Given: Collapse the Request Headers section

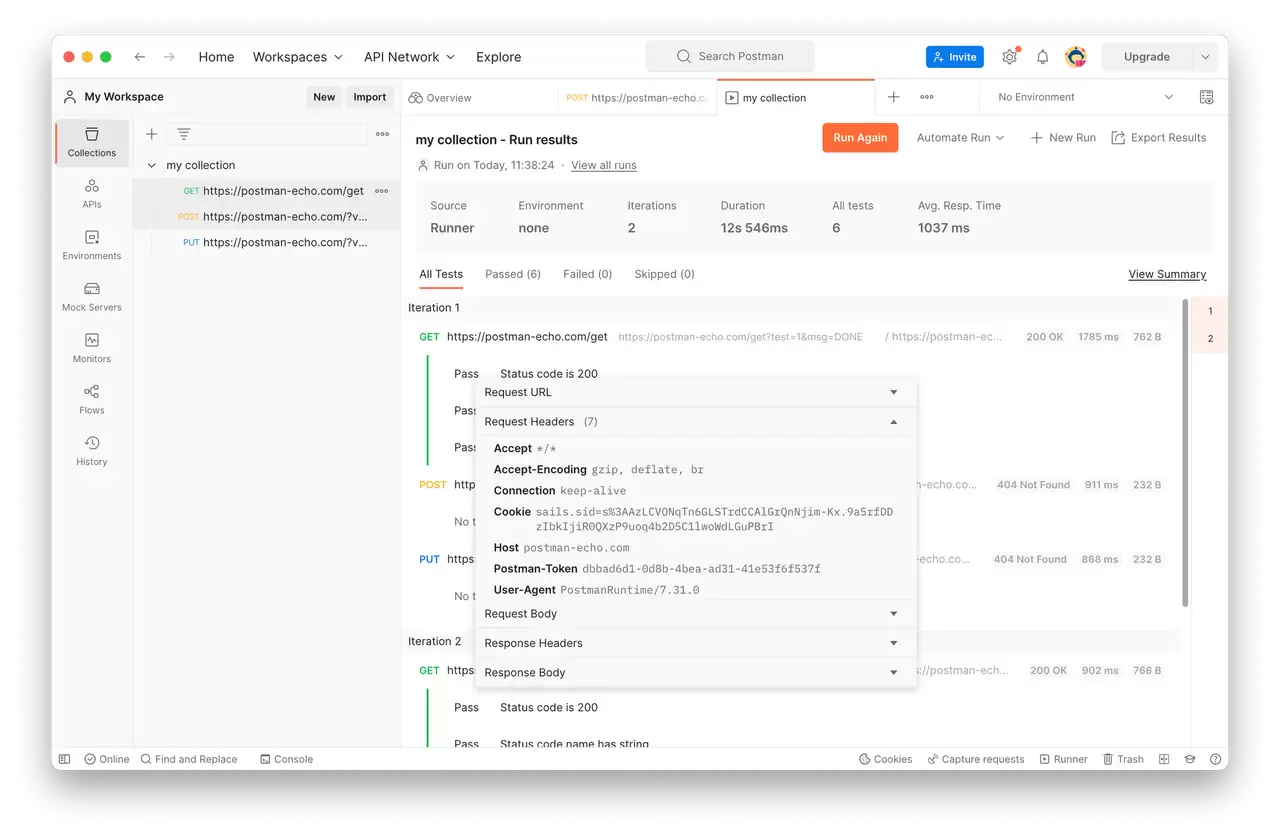Looking at the screenshot, I should [695, 422].
